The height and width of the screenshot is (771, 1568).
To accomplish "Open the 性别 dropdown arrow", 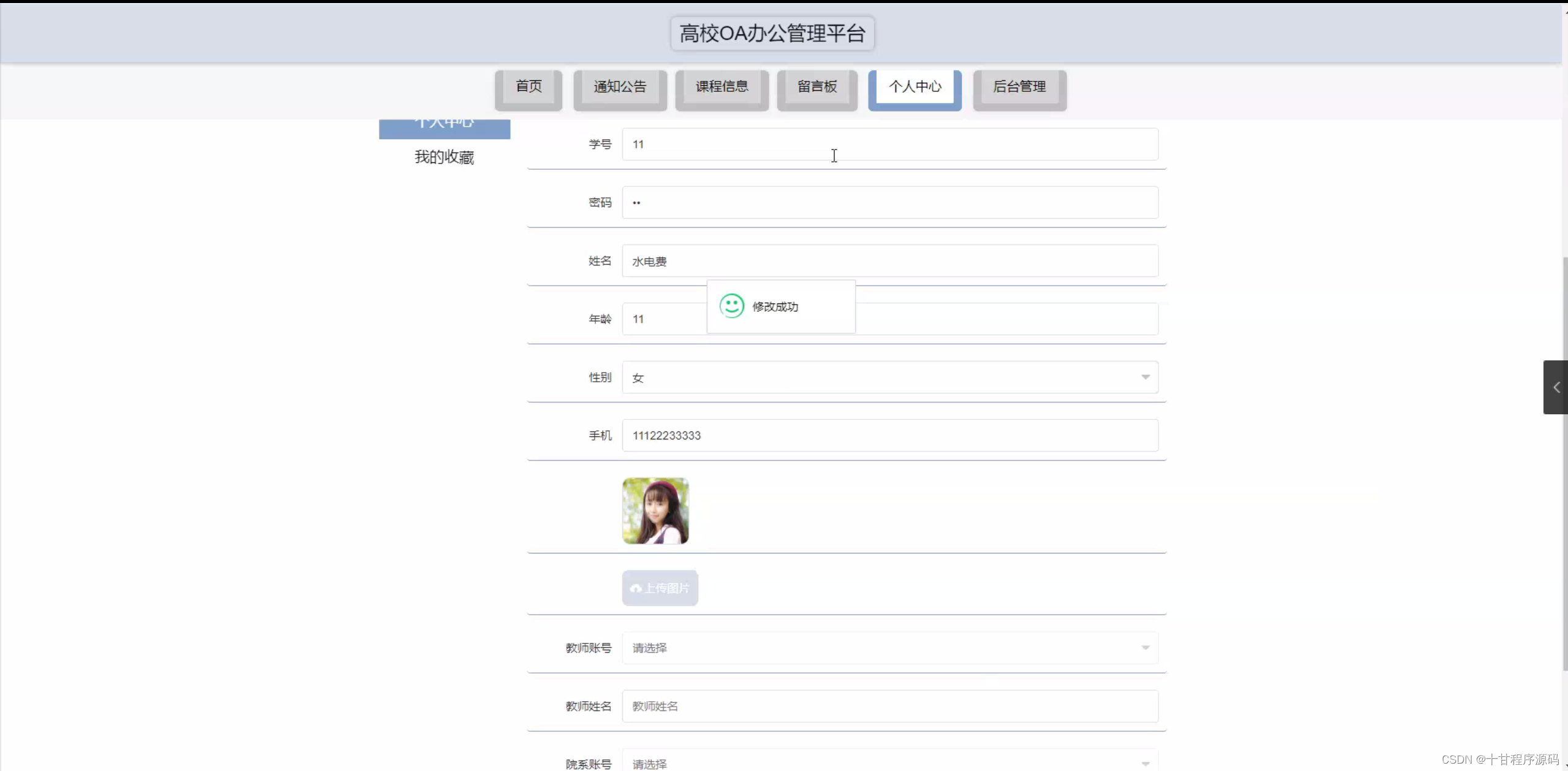I will point(1145,377).
